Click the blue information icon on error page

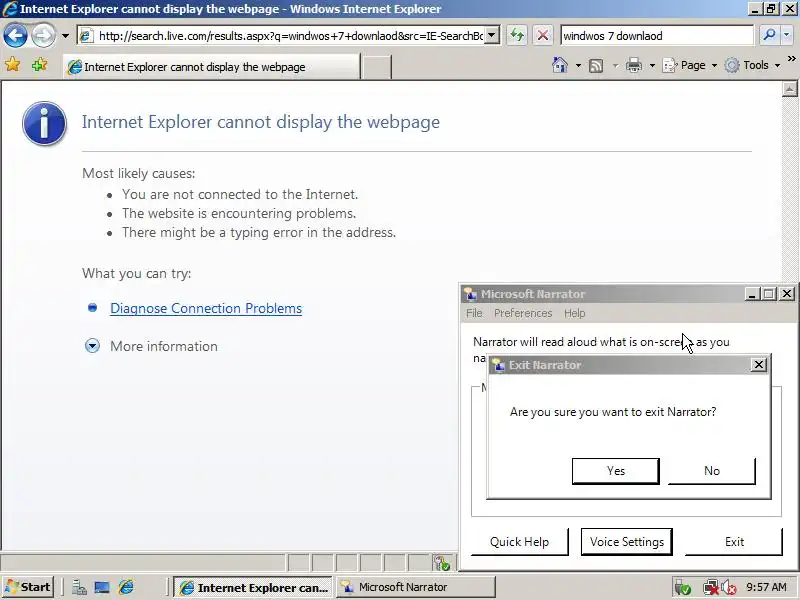[x=44, y=123]
